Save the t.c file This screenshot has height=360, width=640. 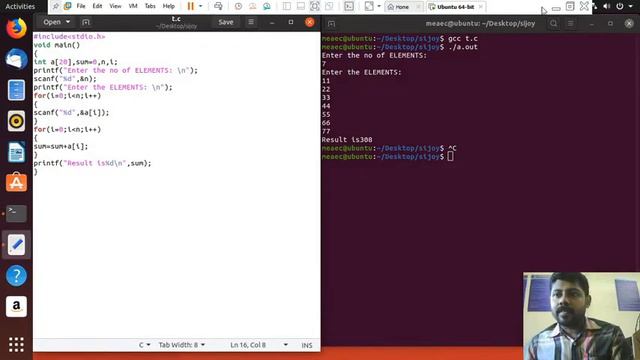226,22
